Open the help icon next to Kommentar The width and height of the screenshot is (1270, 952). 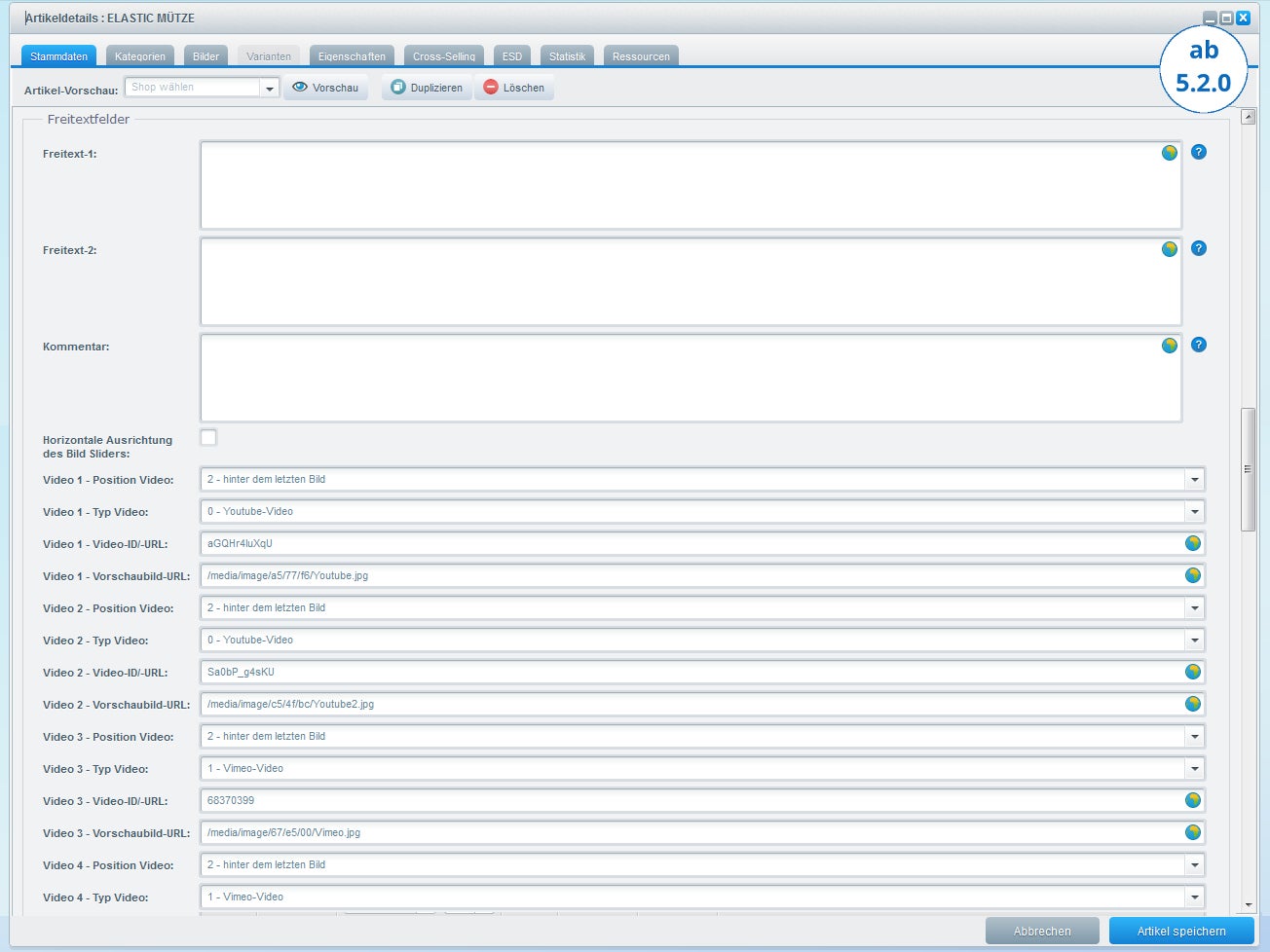click(x=1199, y=345)
